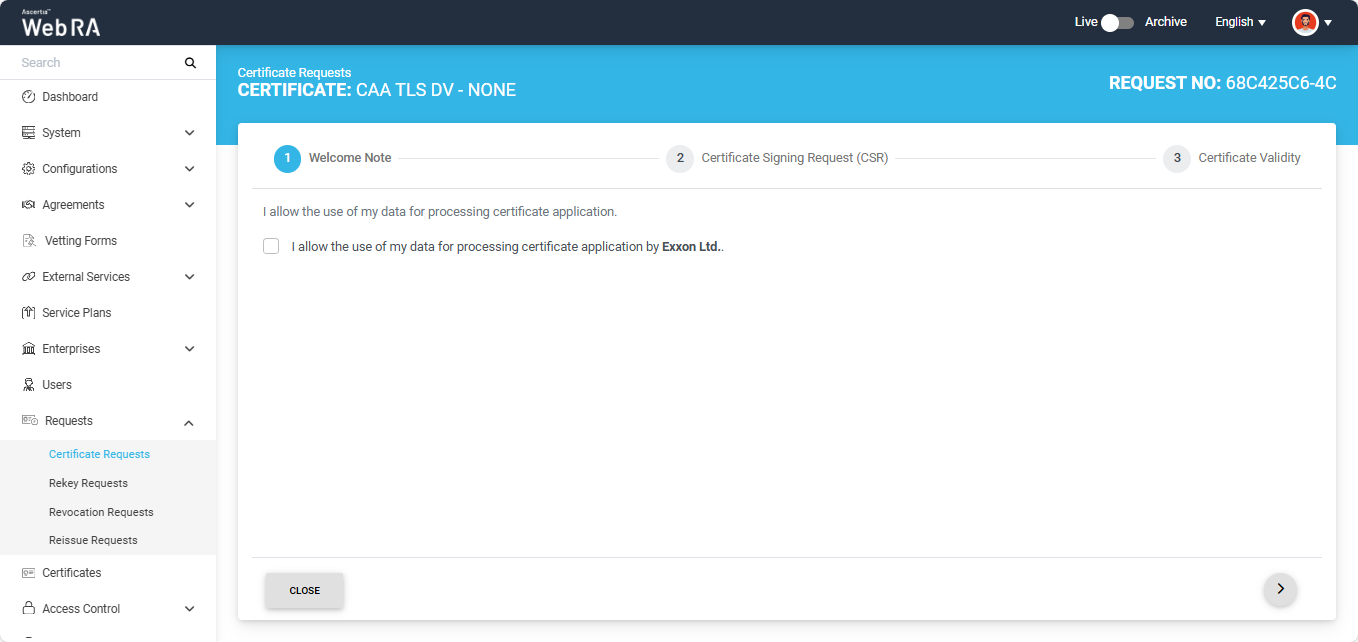Click the External Services link icon
1358x642 pixels.
[28, 277]
